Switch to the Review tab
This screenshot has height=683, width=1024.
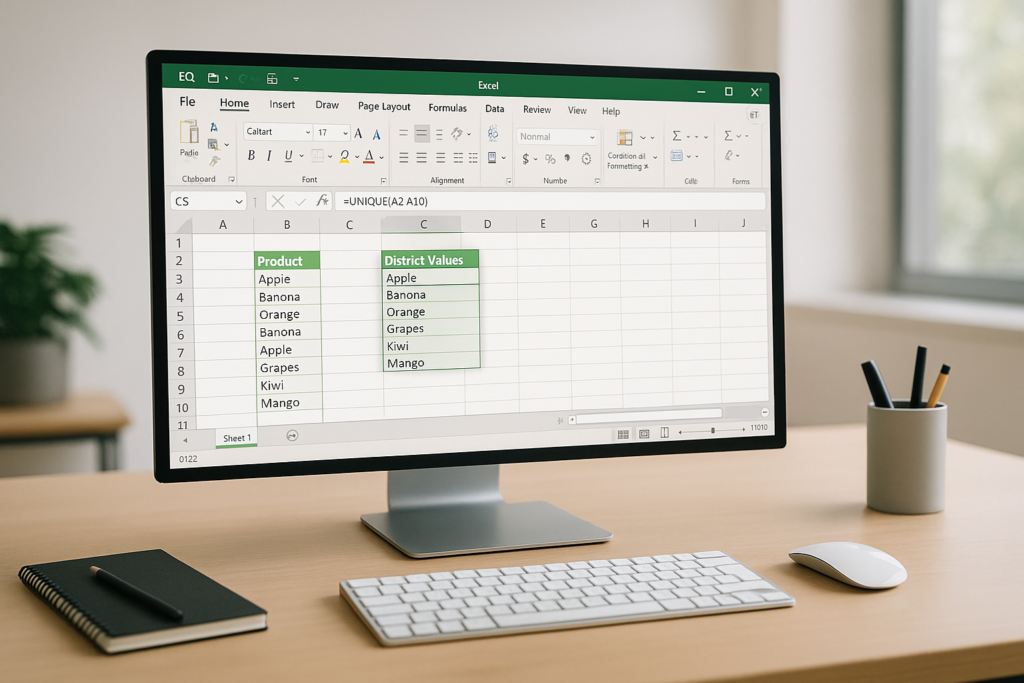click(x=537, y=110)
